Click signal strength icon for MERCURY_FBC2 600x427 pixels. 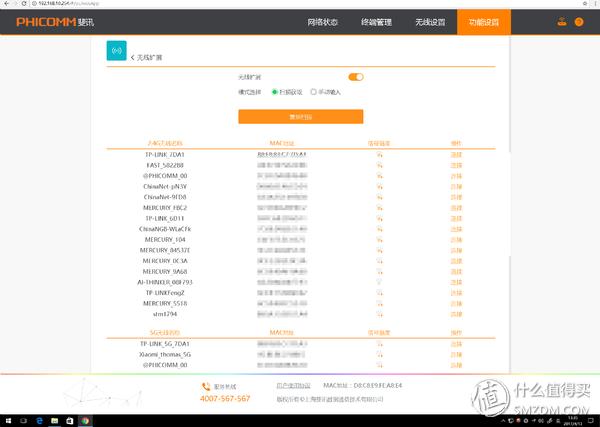pyautogui.click(x=379, y=208)
